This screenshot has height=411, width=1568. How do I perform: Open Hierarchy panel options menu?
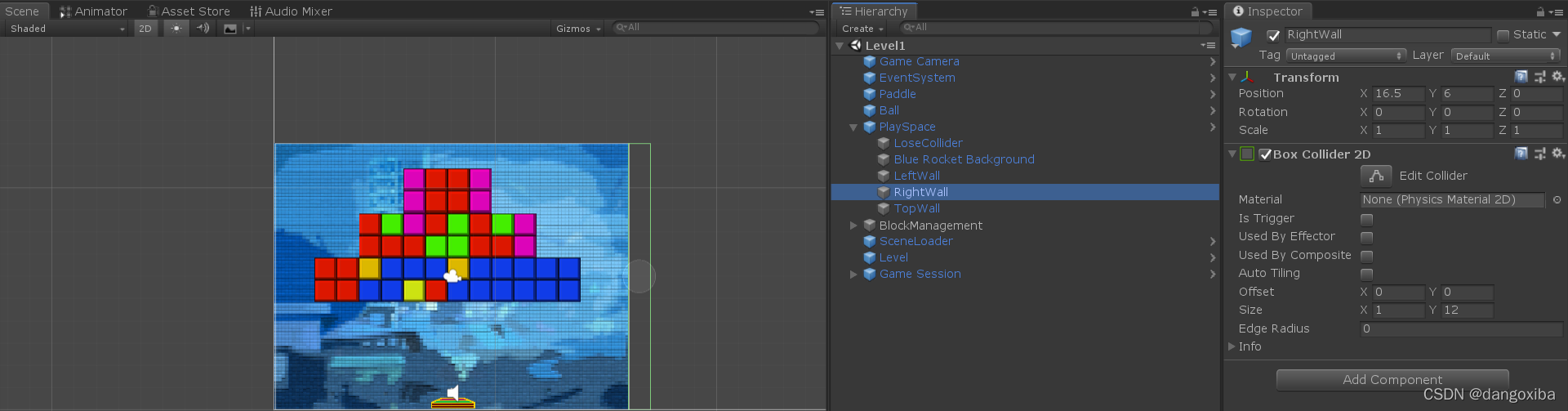[1210, 12]
